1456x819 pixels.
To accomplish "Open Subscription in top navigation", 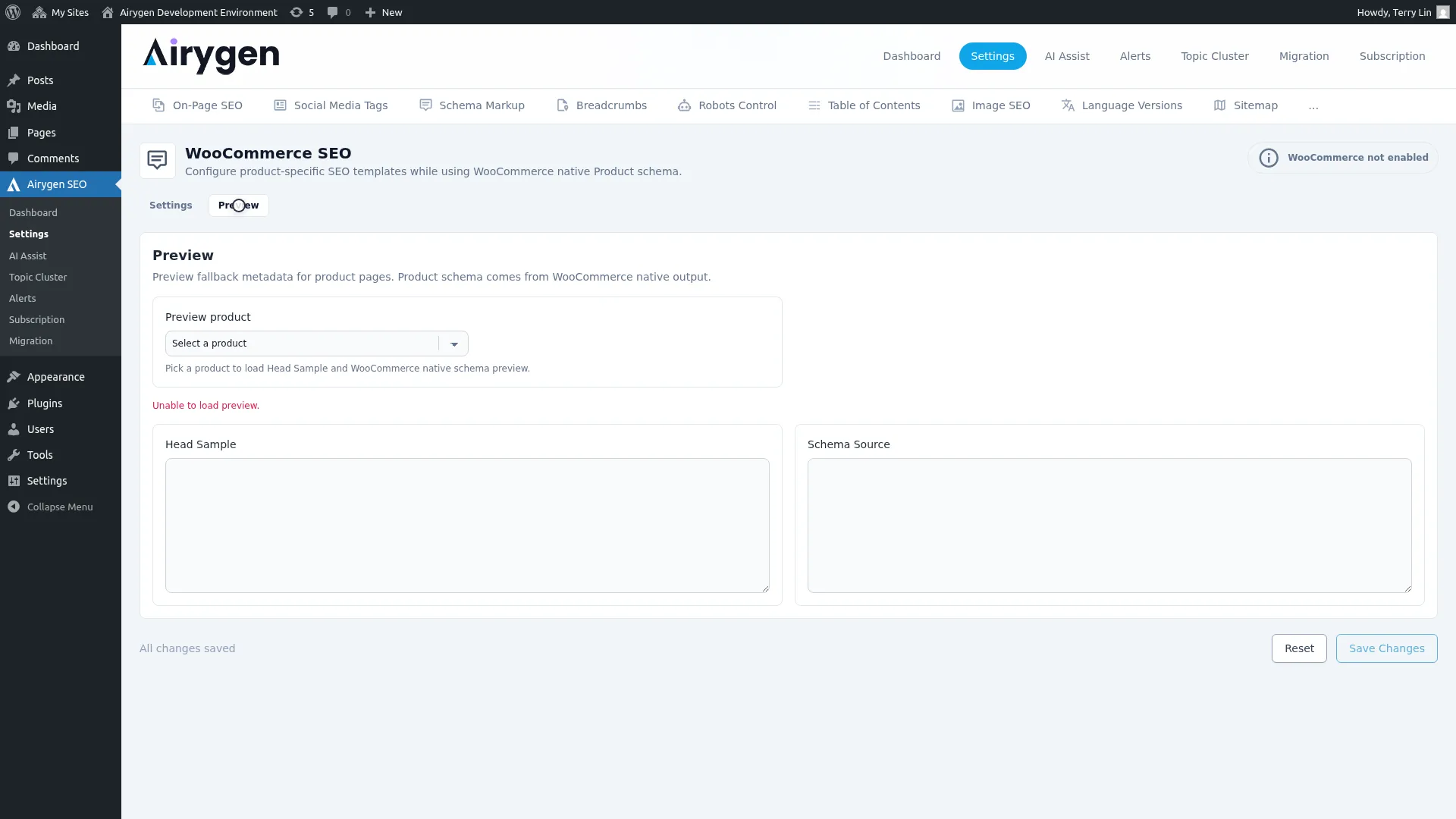I will pyautogui.click(x=1392, y=56).
